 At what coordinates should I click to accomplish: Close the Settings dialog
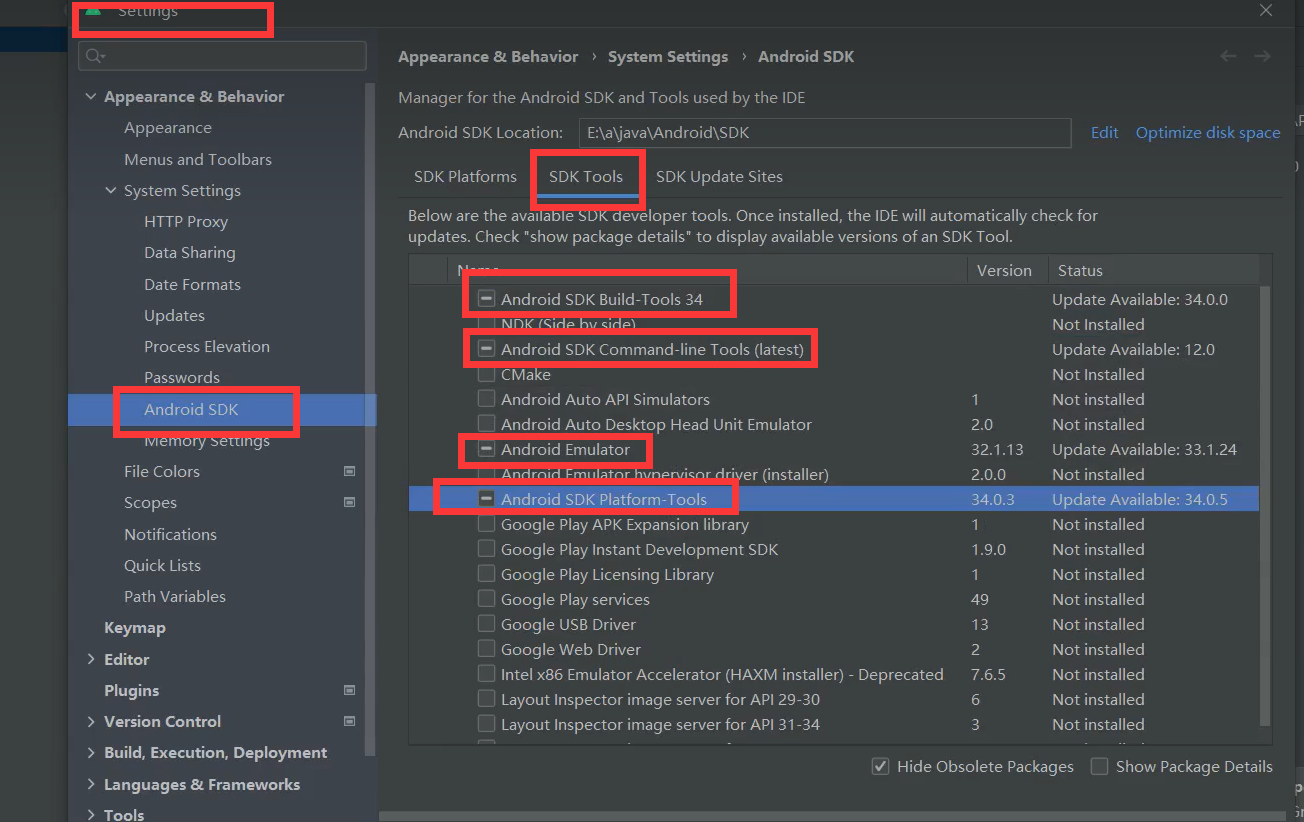pos(1266,11)
